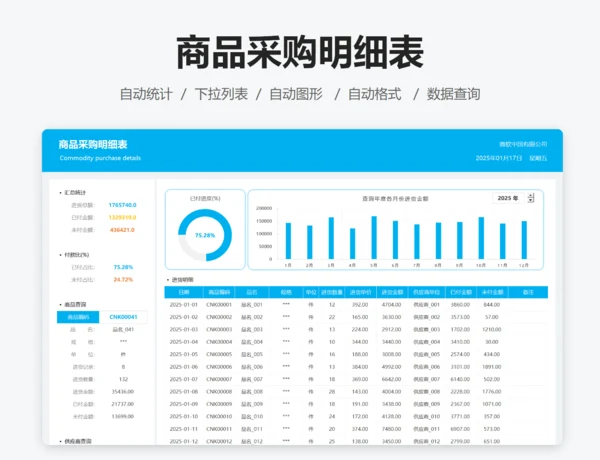Screen dimensions: 600x460
Task: Click the 5月 bar in the chart
Action: pos(374,238)
